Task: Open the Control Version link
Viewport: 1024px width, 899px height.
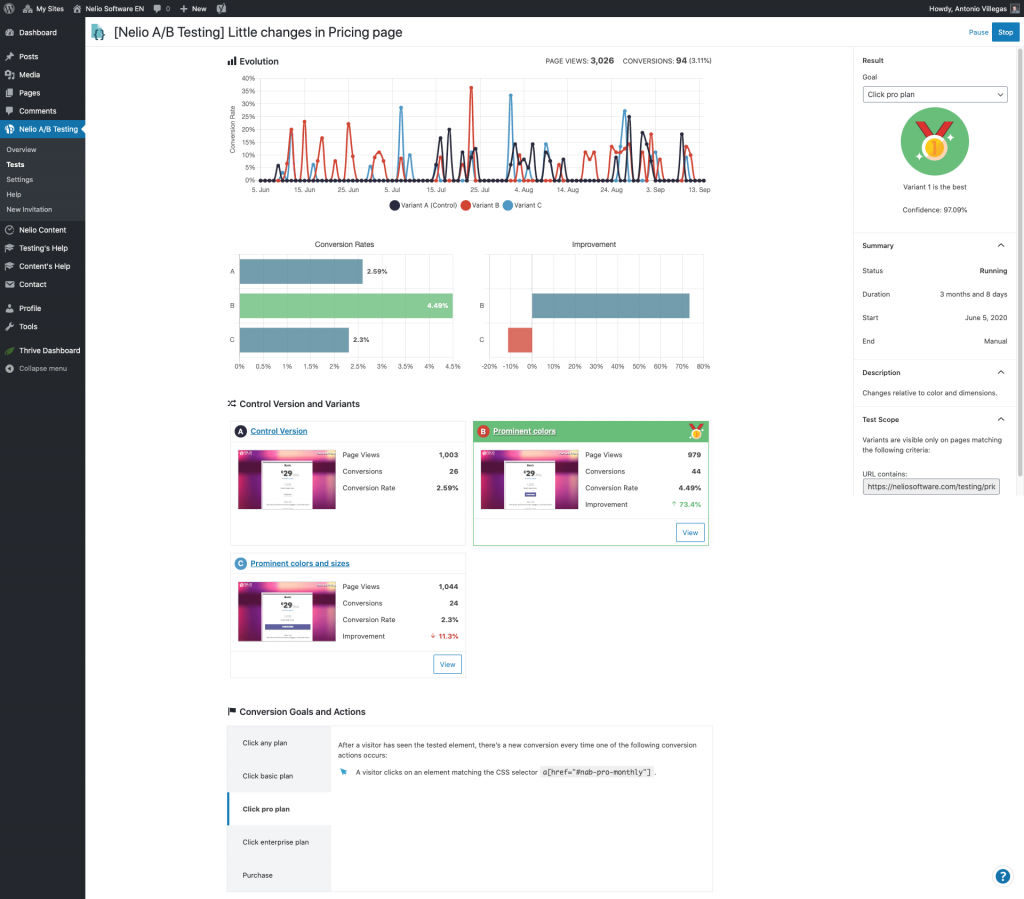Action: [279, 432]
